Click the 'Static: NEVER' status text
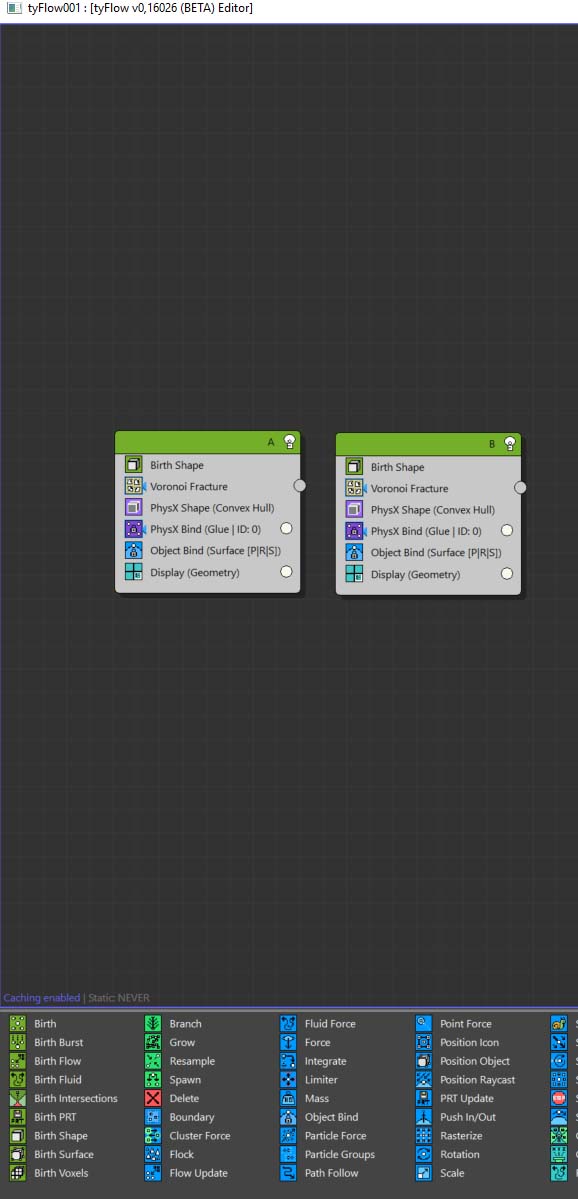The height and width of the screenshot is (1199, 578). click(x=119, y=998)
